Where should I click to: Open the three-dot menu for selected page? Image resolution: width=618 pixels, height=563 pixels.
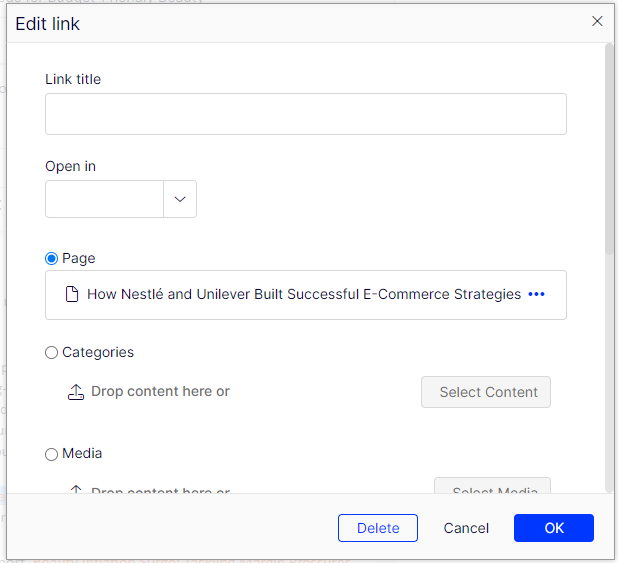(536, 294)
